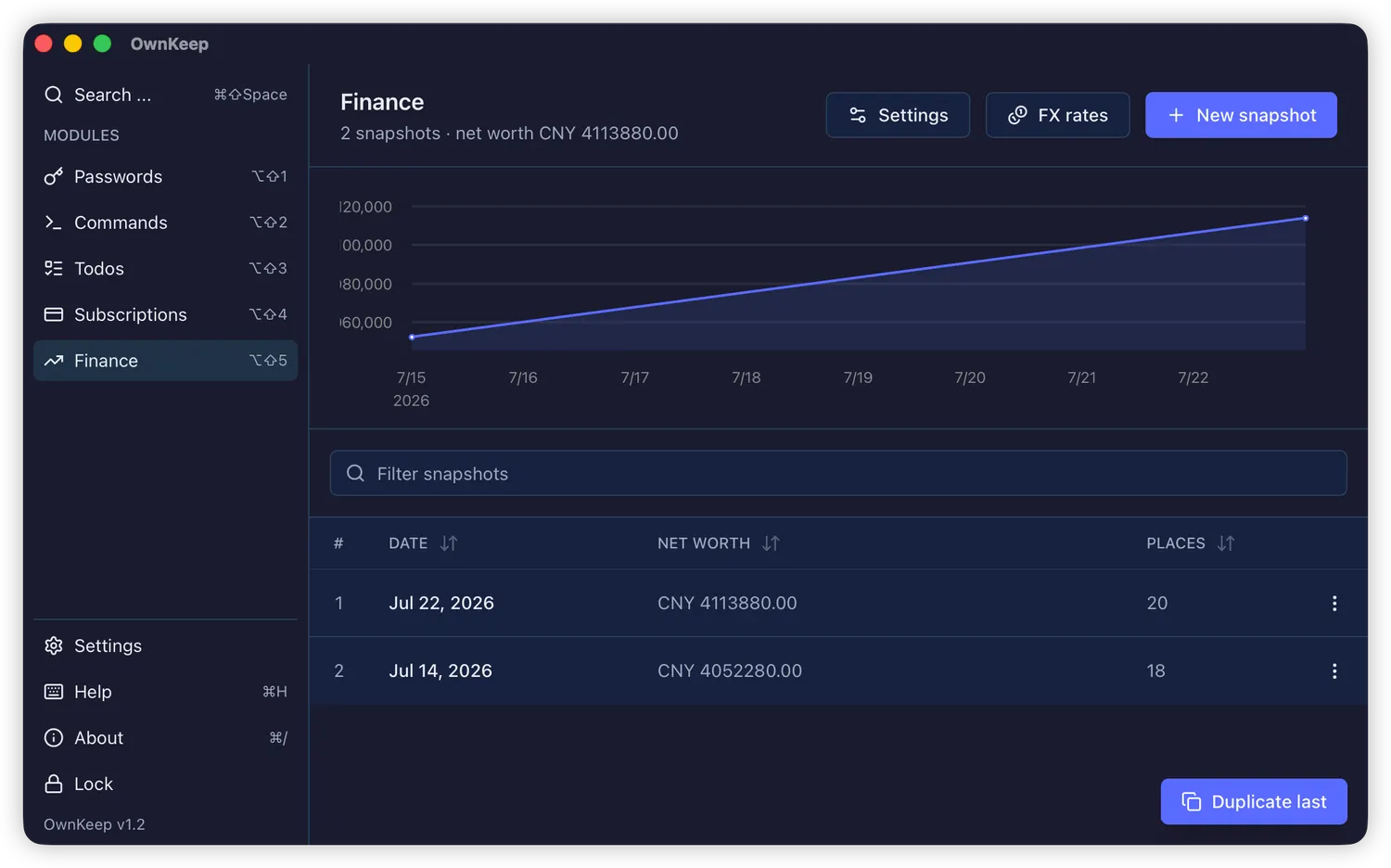Open the Help entry
Screen dimensions: 1391x868
tap(165, 692)
